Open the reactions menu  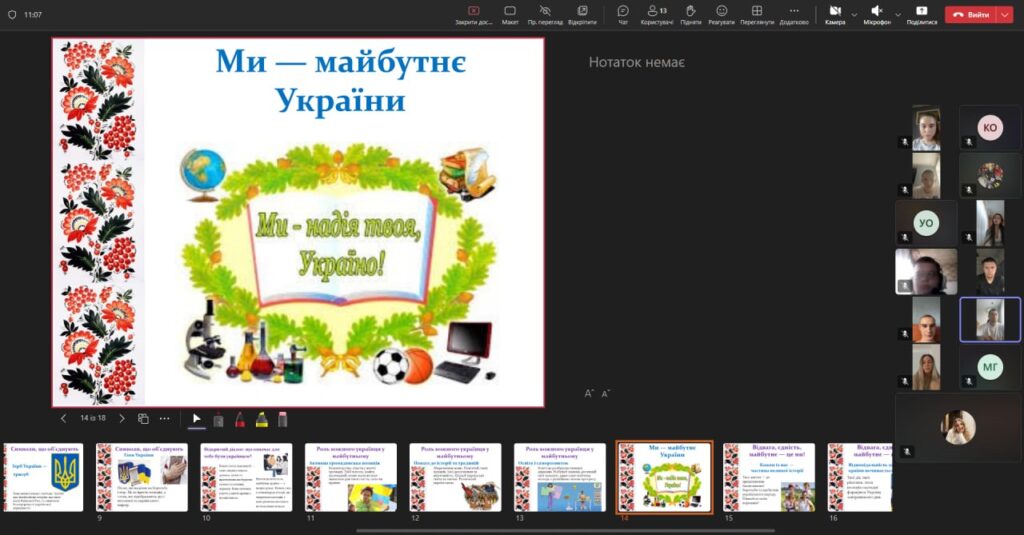click(721, 14)
